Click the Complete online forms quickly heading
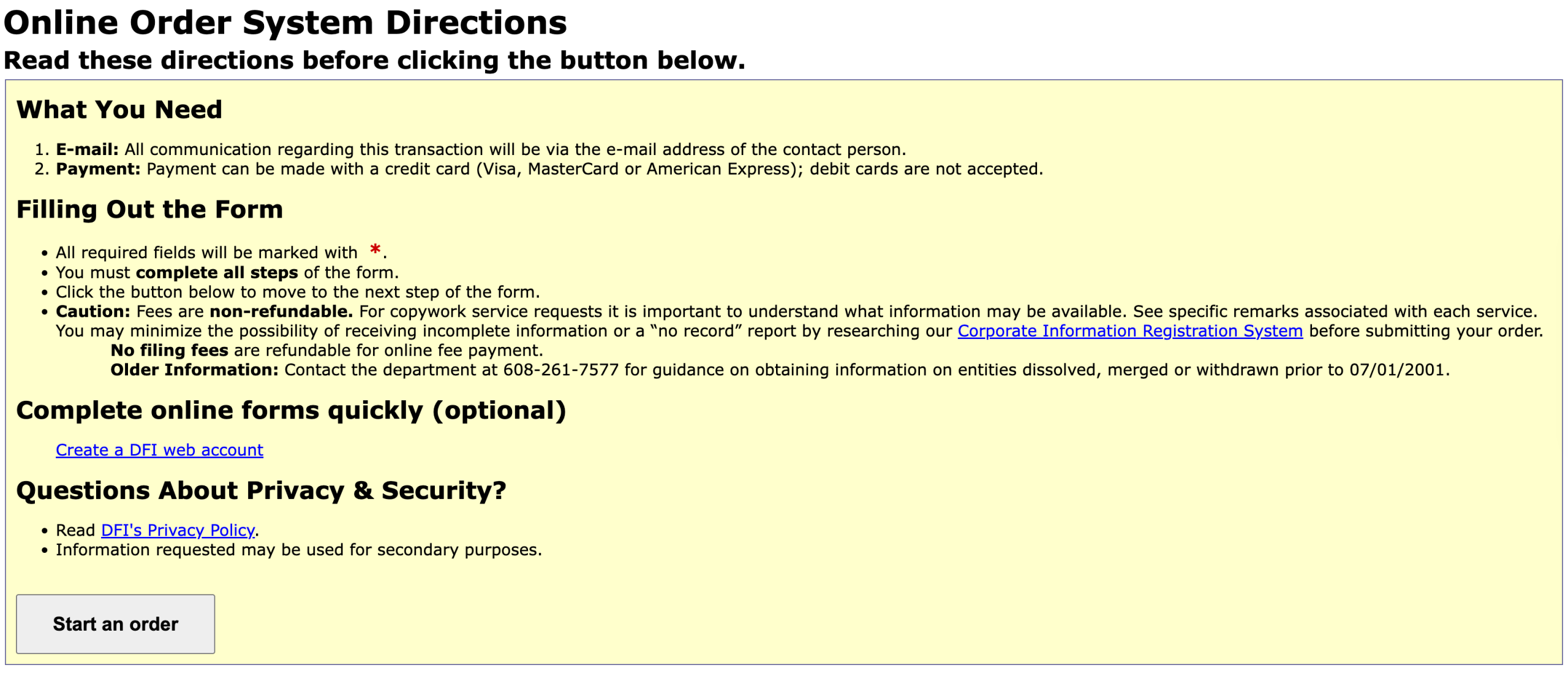 click(x=291, y=411)
